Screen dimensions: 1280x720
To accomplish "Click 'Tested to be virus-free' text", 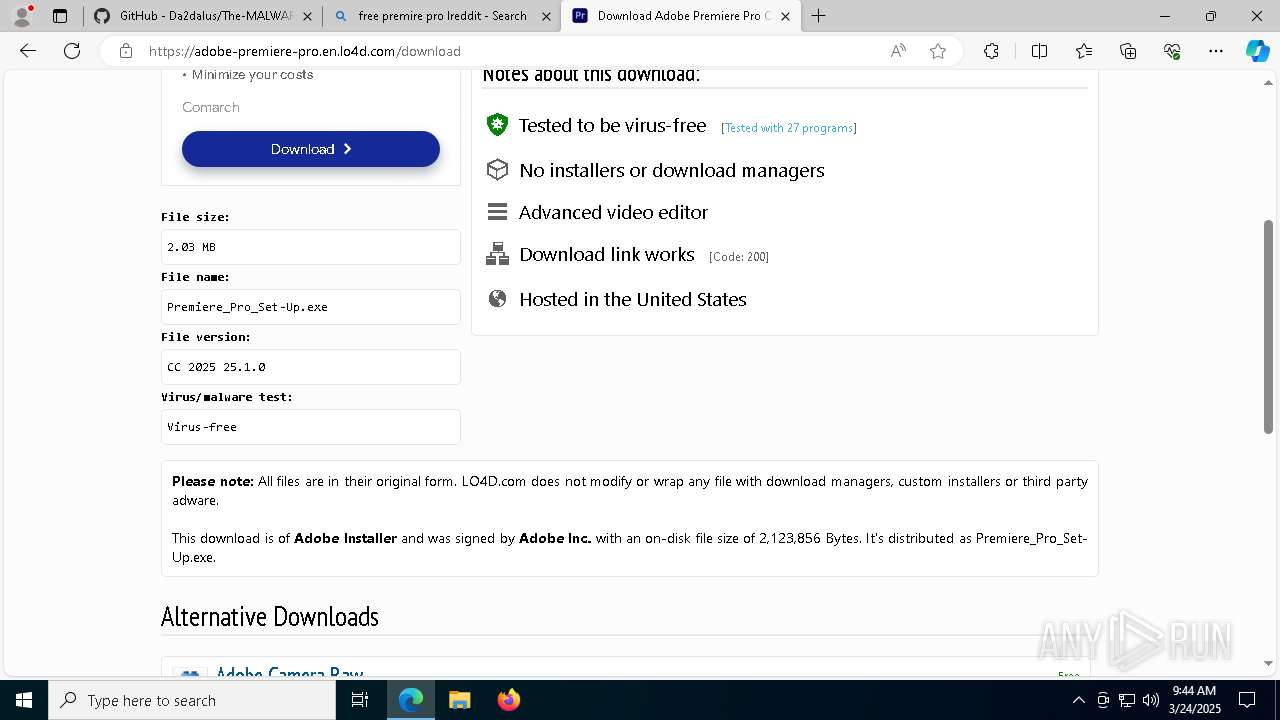I will [x=612, y=125].
